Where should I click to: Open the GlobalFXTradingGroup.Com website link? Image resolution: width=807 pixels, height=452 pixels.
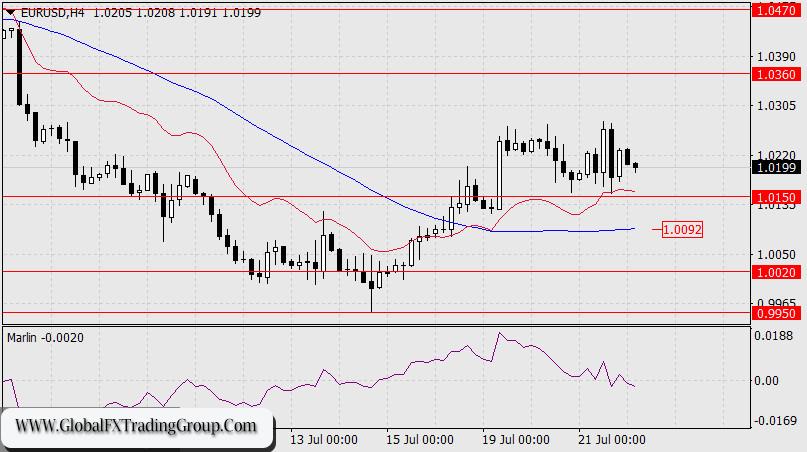click(136, 426)
